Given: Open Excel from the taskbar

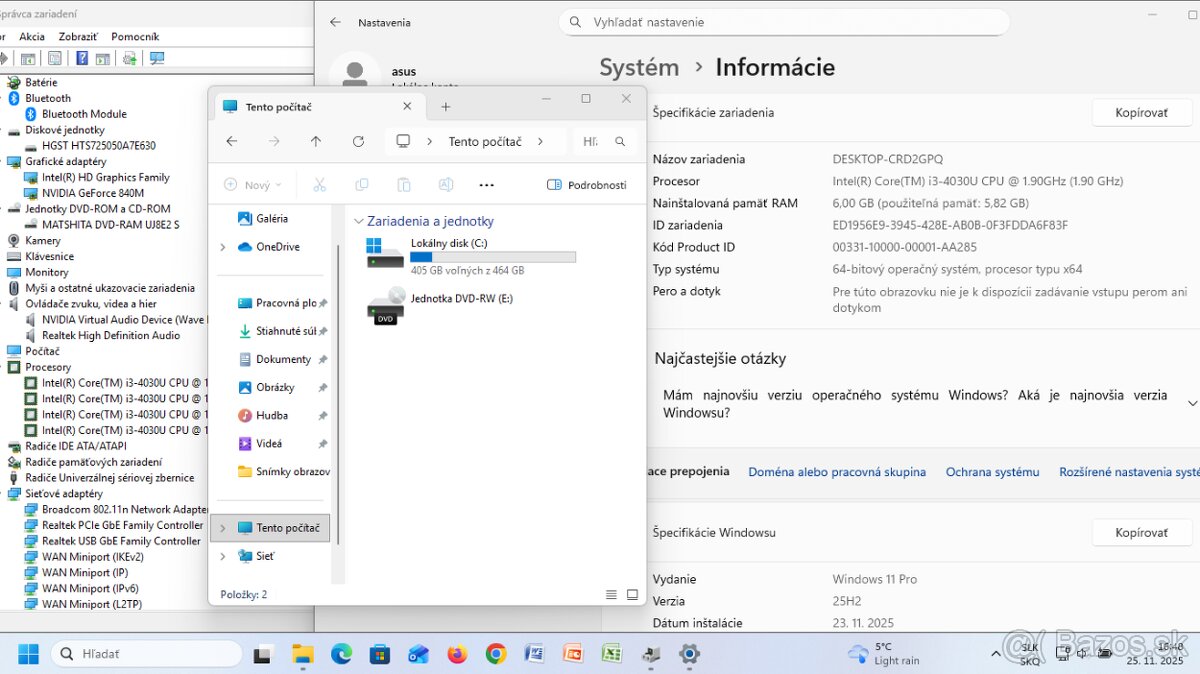Looking at the screenshot, I should (611, 653).
